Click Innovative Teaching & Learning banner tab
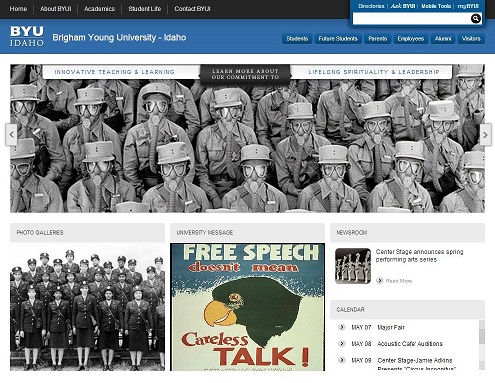Viewport: 495px width, 383px height. (114, 72)
